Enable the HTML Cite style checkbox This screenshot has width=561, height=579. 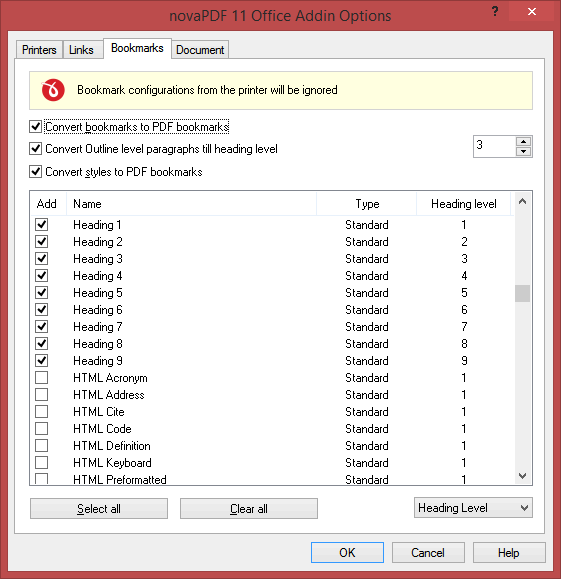click(41, 411)
